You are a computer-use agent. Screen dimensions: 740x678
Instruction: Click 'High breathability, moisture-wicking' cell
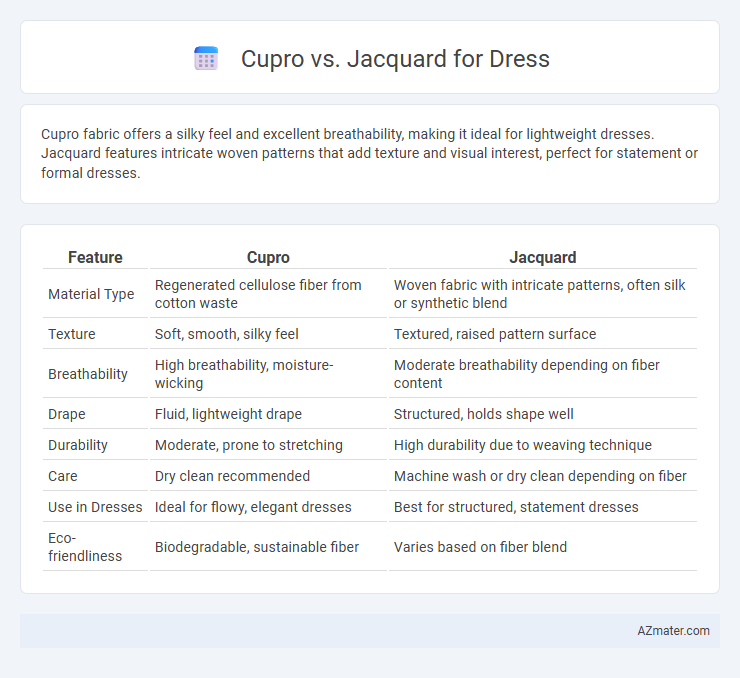(x=268, y=374)
